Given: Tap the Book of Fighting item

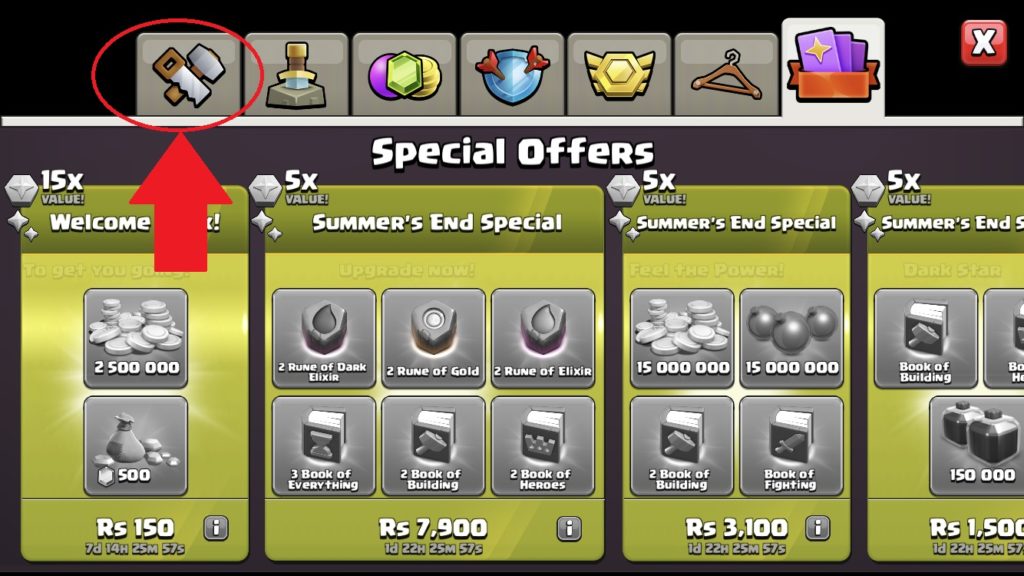Looking at the screenshot, I should [x=792, y=446].
